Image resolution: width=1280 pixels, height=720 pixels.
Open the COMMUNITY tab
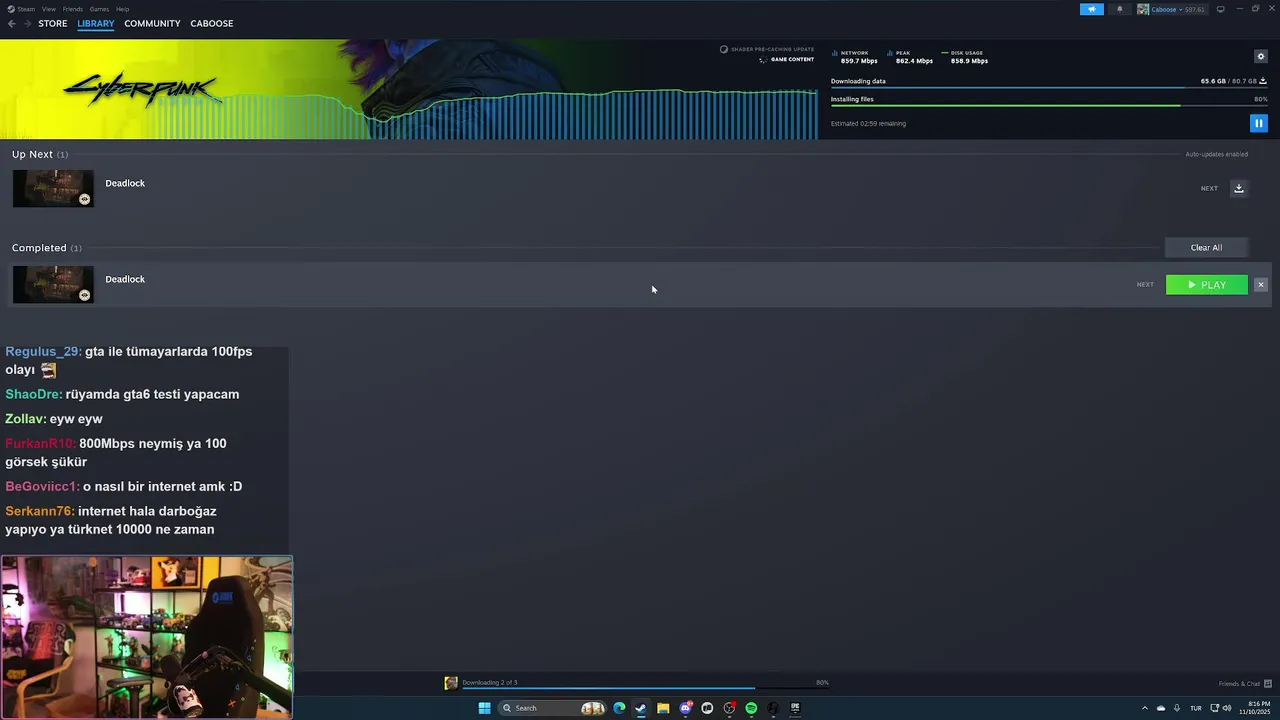pos(152,23)
